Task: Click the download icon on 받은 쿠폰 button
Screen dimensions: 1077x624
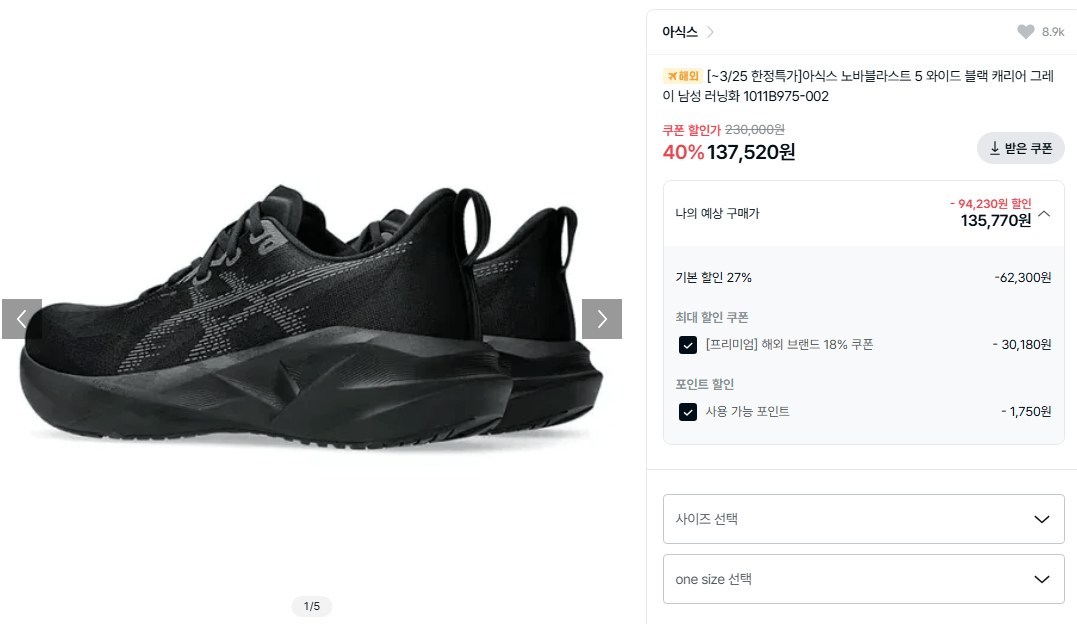Action: 996,147
